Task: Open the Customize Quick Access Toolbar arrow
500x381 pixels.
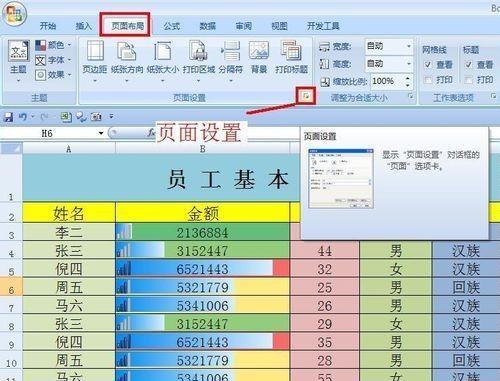Action: (111, 117)
